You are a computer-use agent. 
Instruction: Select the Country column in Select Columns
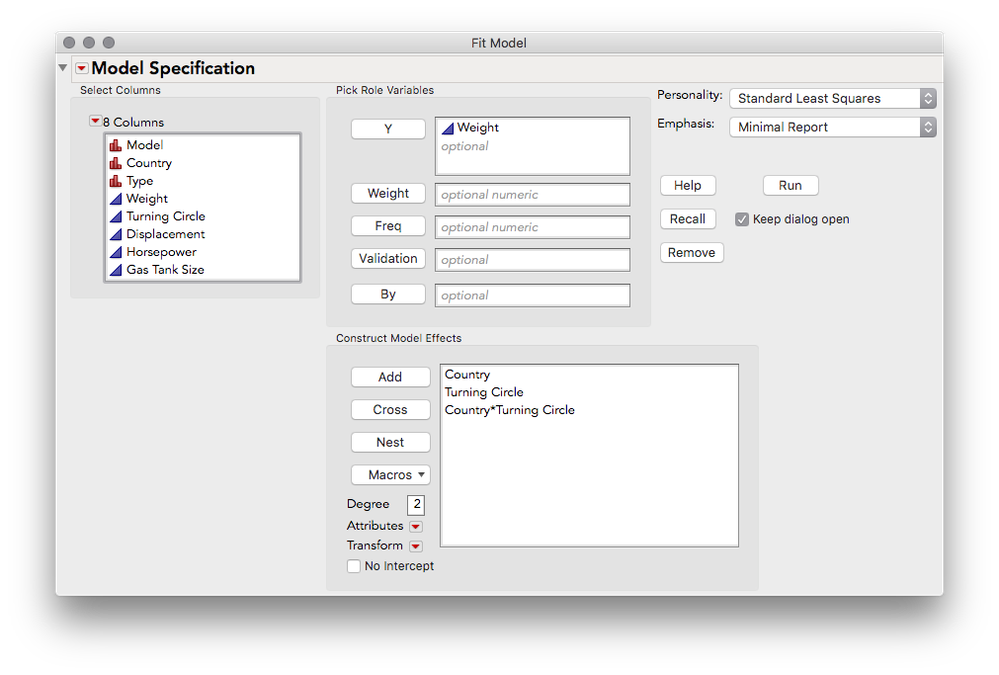pos(149,163)
